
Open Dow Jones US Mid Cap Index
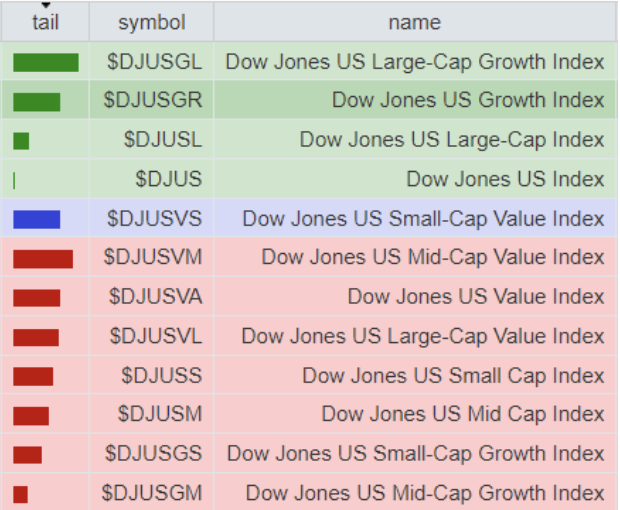coord(462,415)
